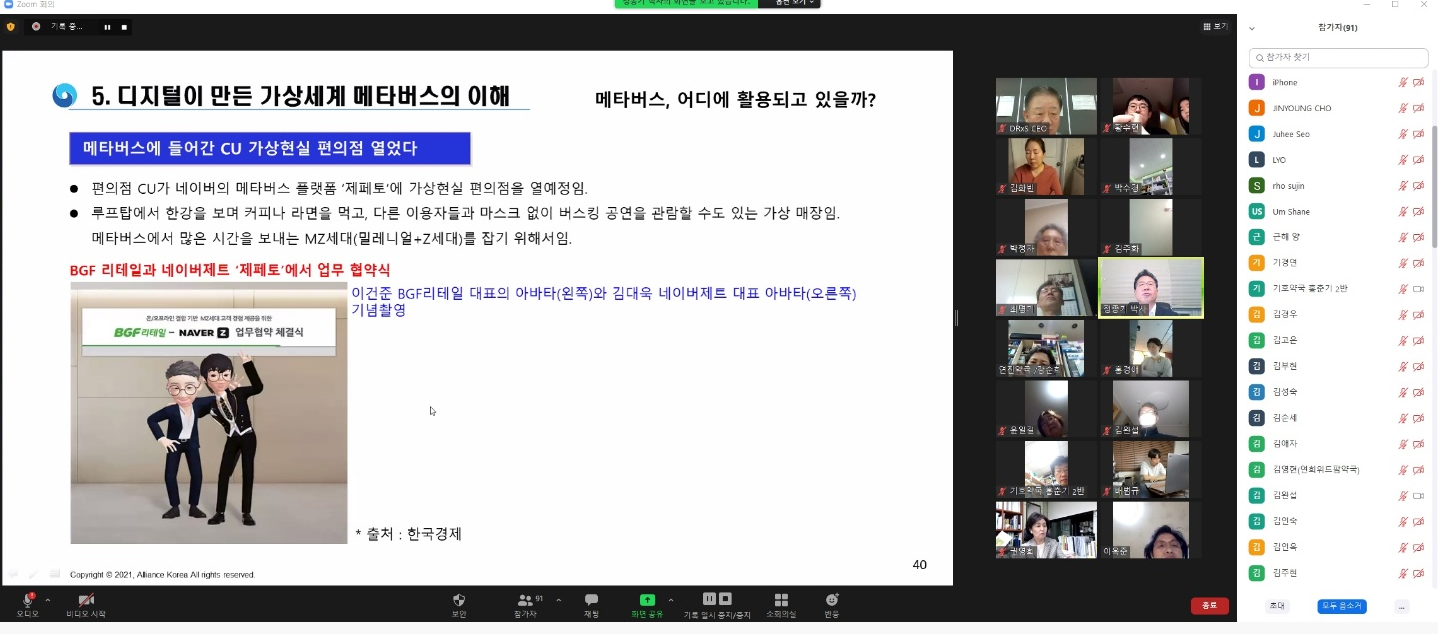Toggle the muted mic for iPhone
This screenshot has width=1438, height=634.
1403,82
